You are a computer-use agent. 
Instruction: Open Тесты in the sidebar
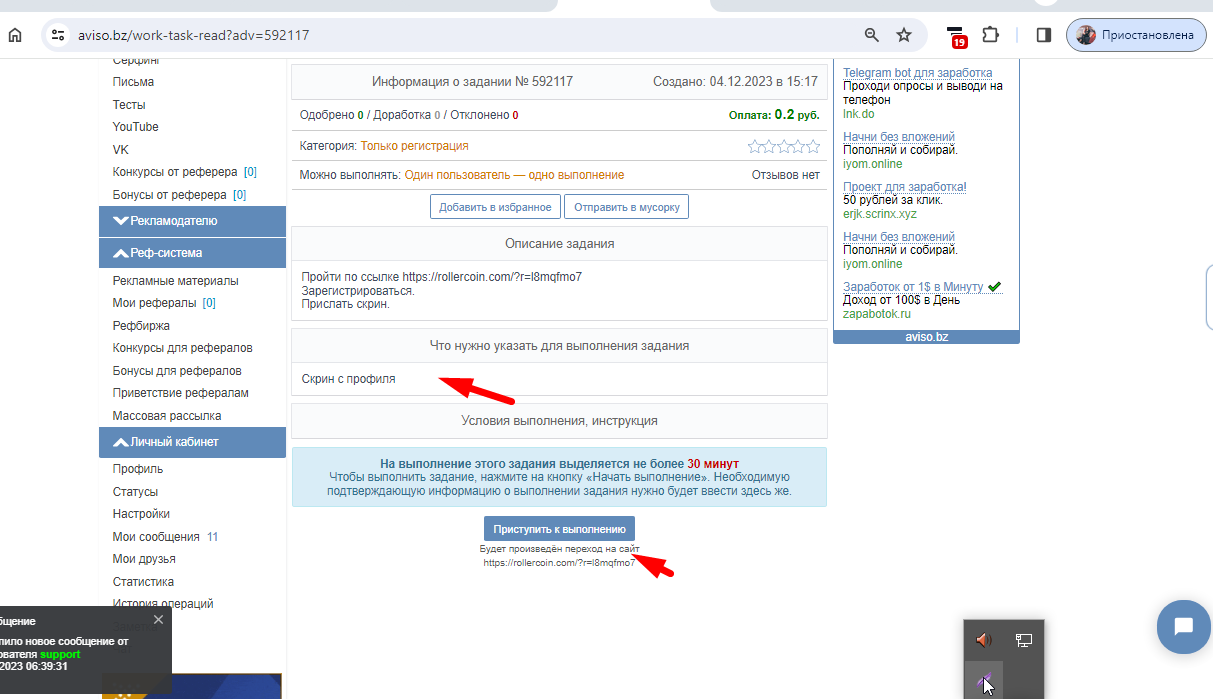pos(129,105)
